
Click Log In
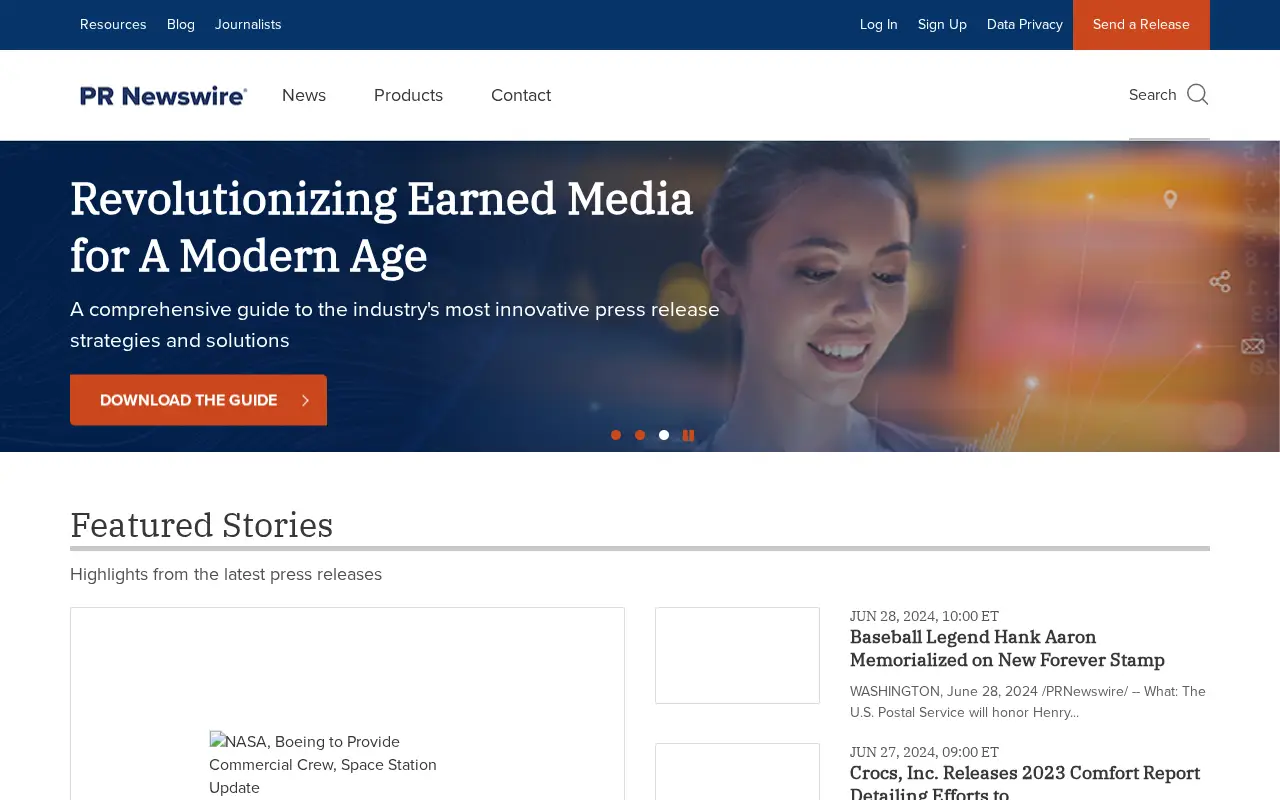click(x=879, y=24)
